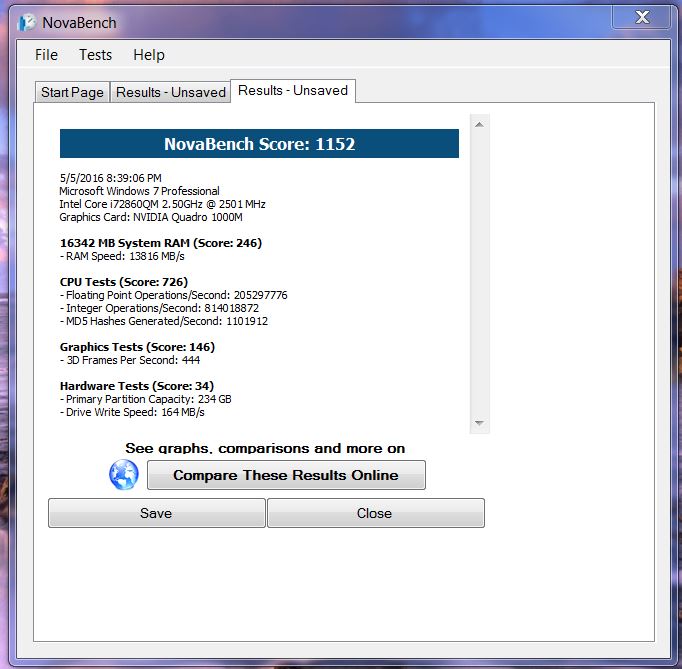Click the Close button below results
The image size is (682, 669).
coord(376,513)
